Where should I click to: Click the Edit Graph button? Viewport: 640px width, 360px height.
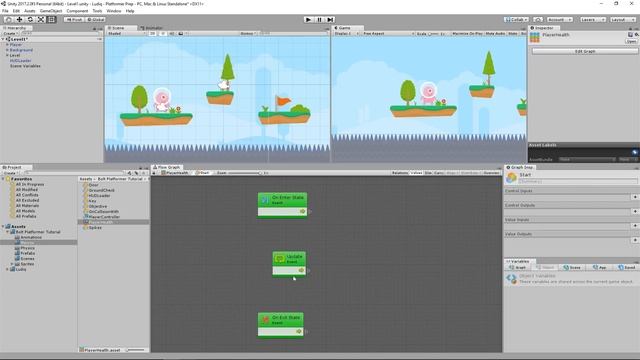tap(585, 51)
